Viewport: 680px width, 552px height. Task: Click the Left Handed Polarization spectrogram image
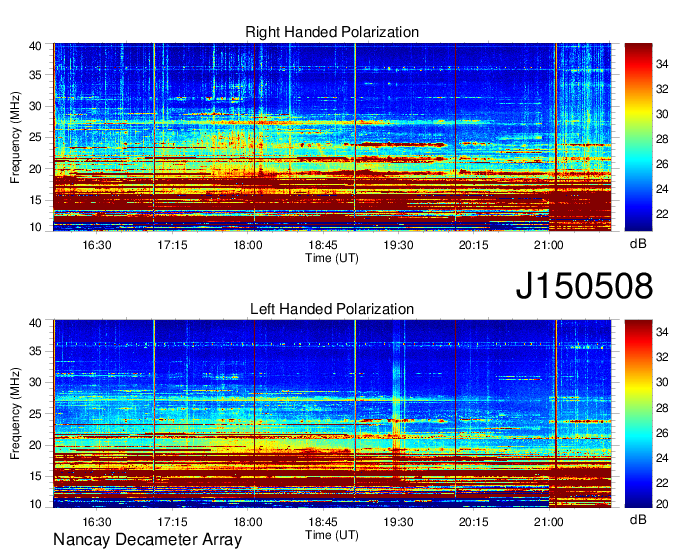pyautogui.click(x=332, y=414)
